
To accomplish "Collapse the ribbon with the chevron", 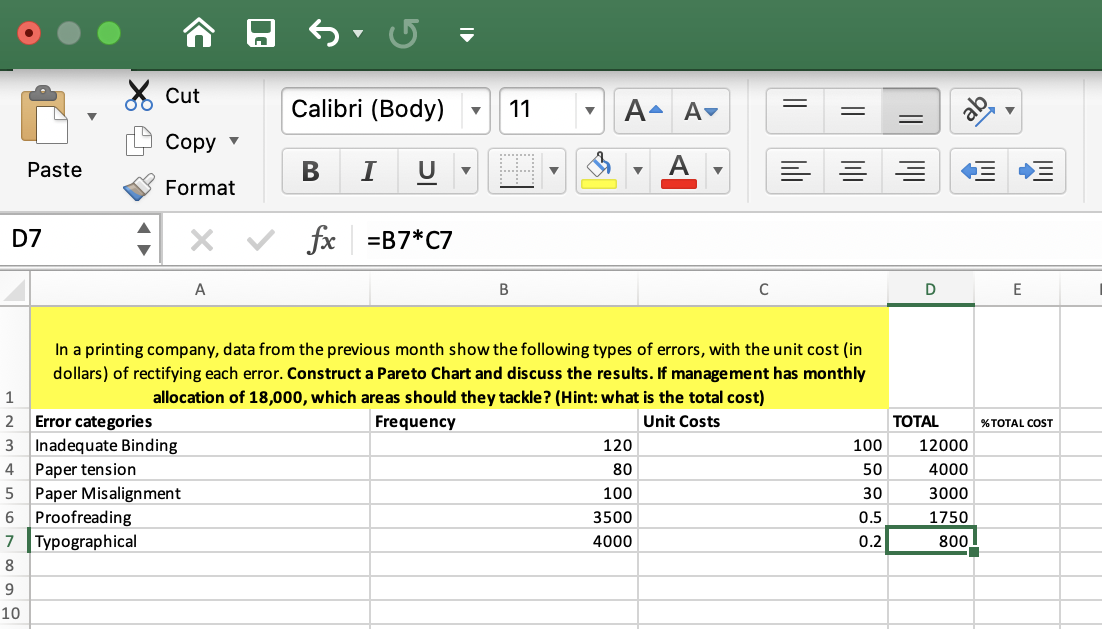I will coord(466,33).
